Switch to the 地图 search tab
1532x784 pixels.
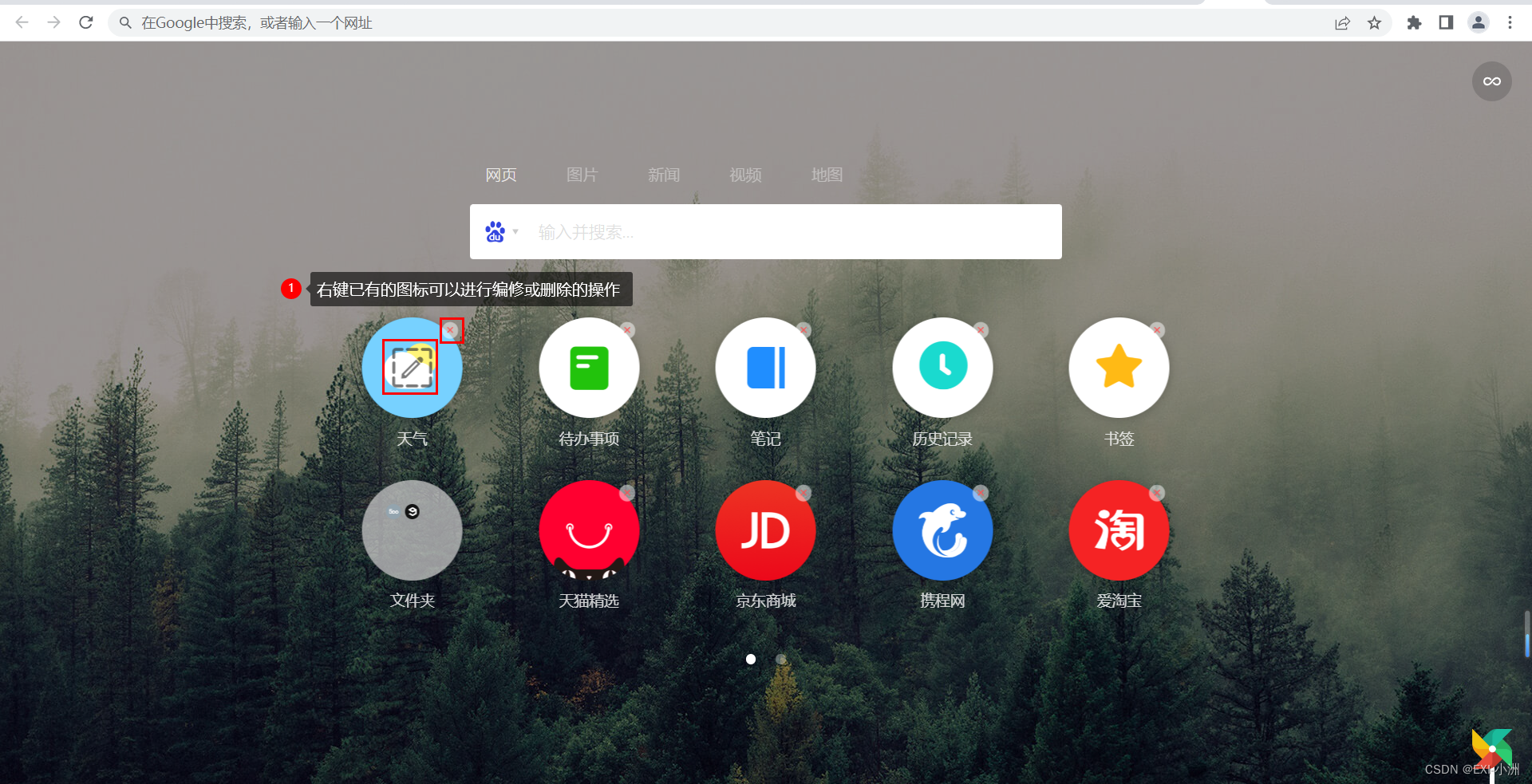point(827,175)
